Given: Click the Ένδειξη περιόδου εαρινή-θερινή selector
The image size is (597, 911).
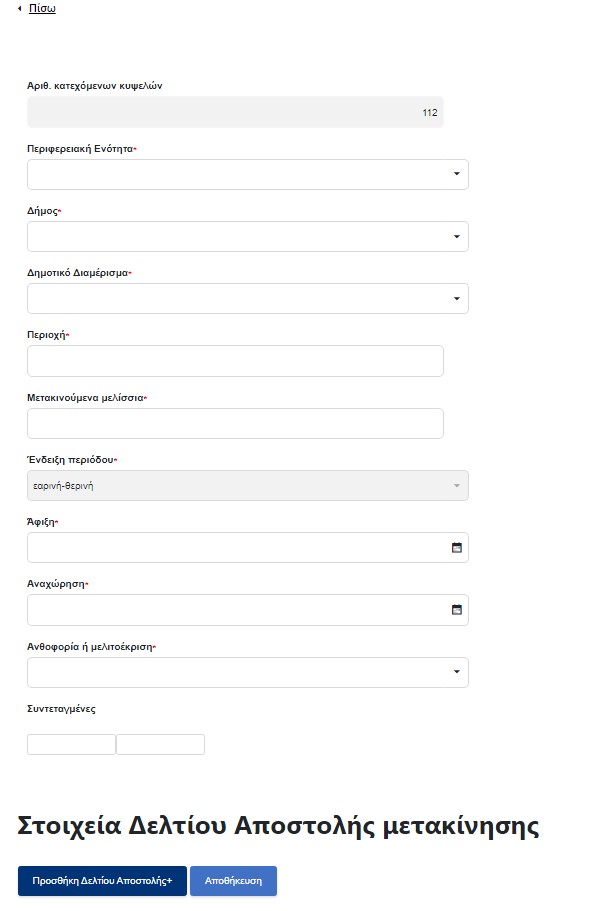Looking at the screenshot, I should click(247, 486).
